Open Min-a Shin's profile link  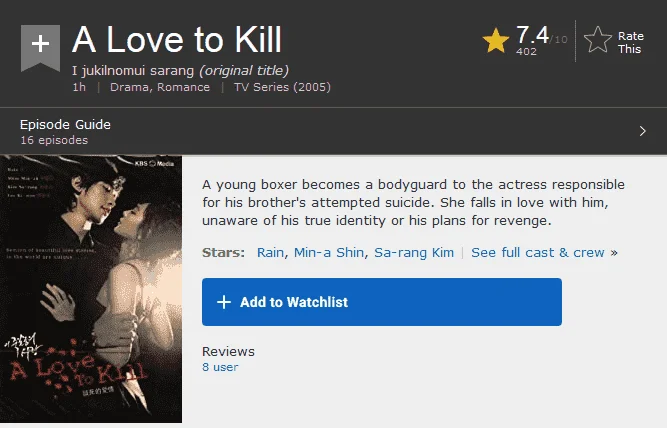(329, 252)
